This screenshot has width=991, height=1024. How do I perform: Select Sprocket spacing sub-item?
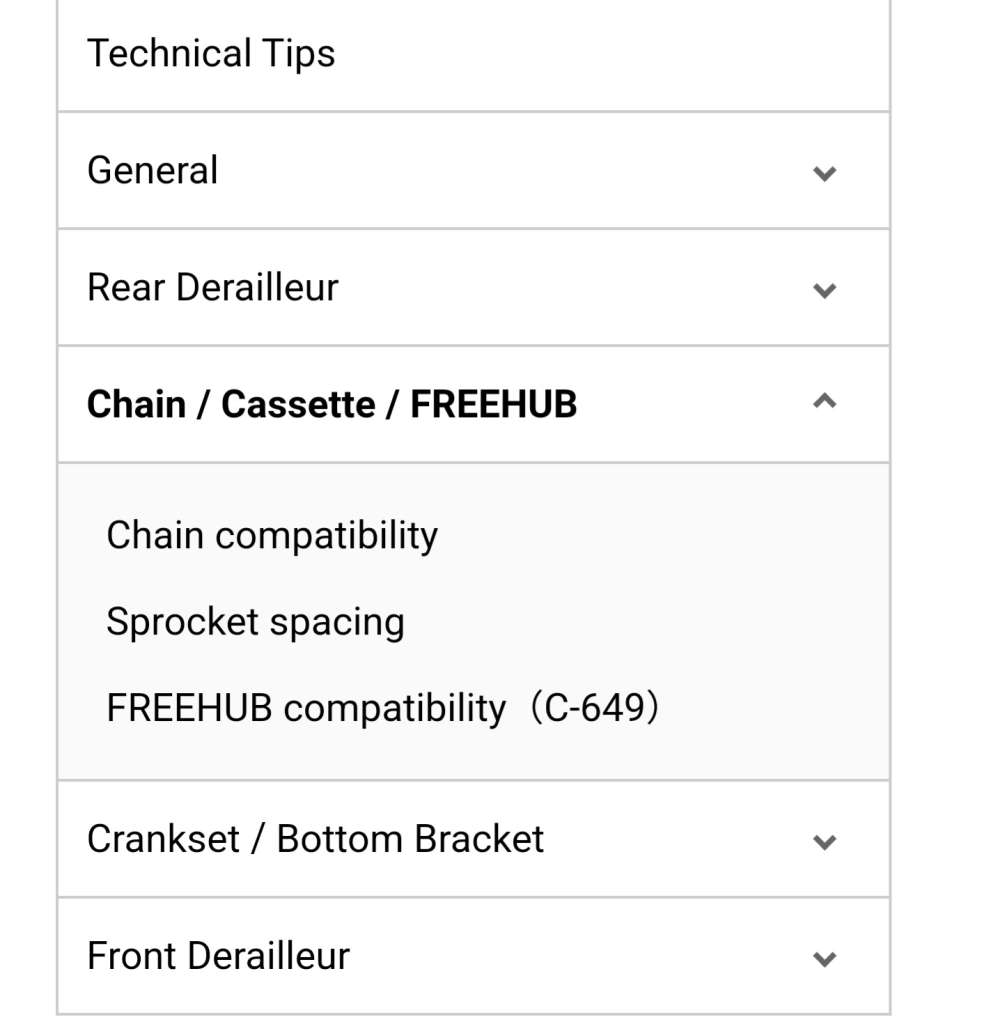click(x=255, y=622)
